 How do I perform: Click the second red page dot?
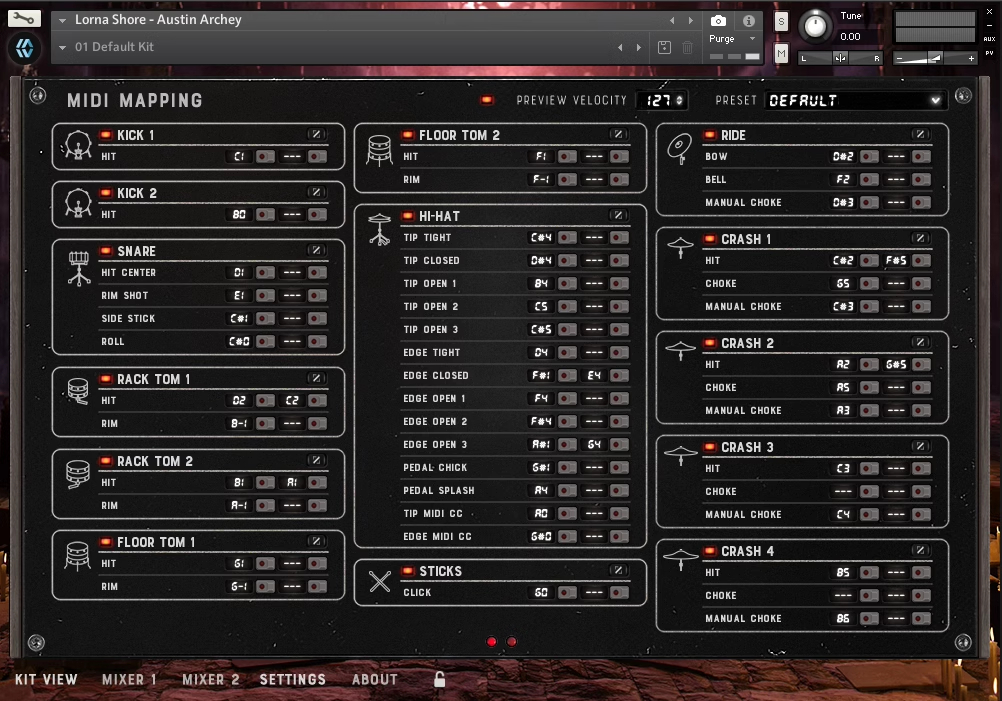[512, 642]
